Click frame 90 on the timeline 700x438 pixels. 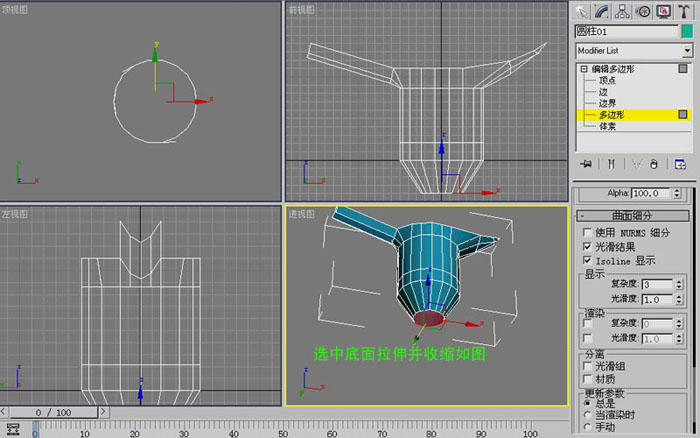481,434
